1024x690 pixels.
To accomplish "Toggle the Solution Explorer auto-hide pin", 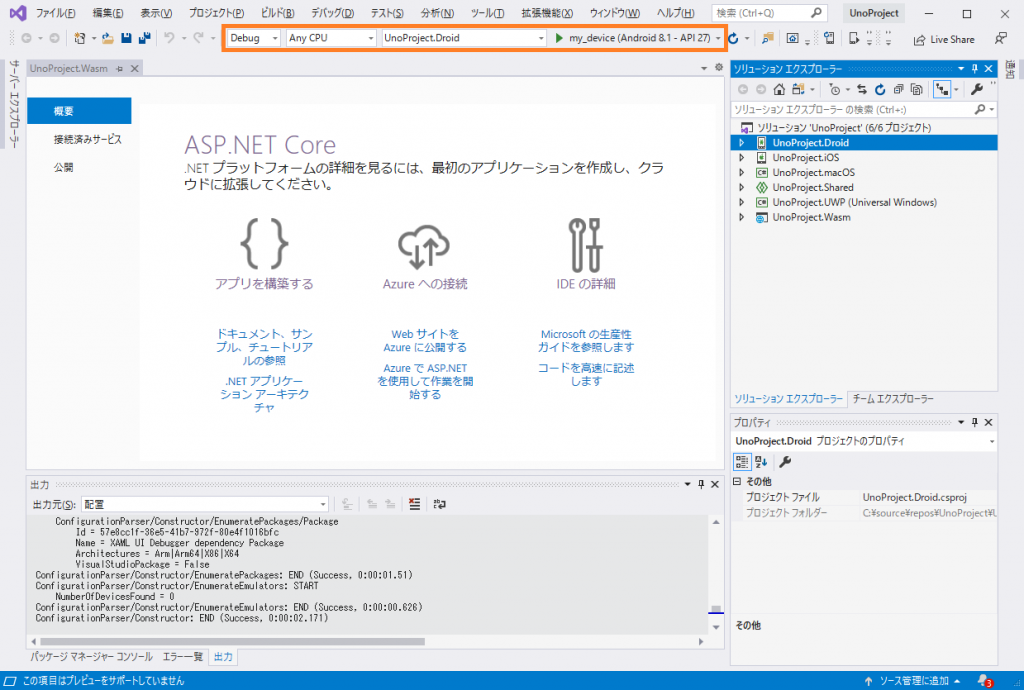I will 974,69.
